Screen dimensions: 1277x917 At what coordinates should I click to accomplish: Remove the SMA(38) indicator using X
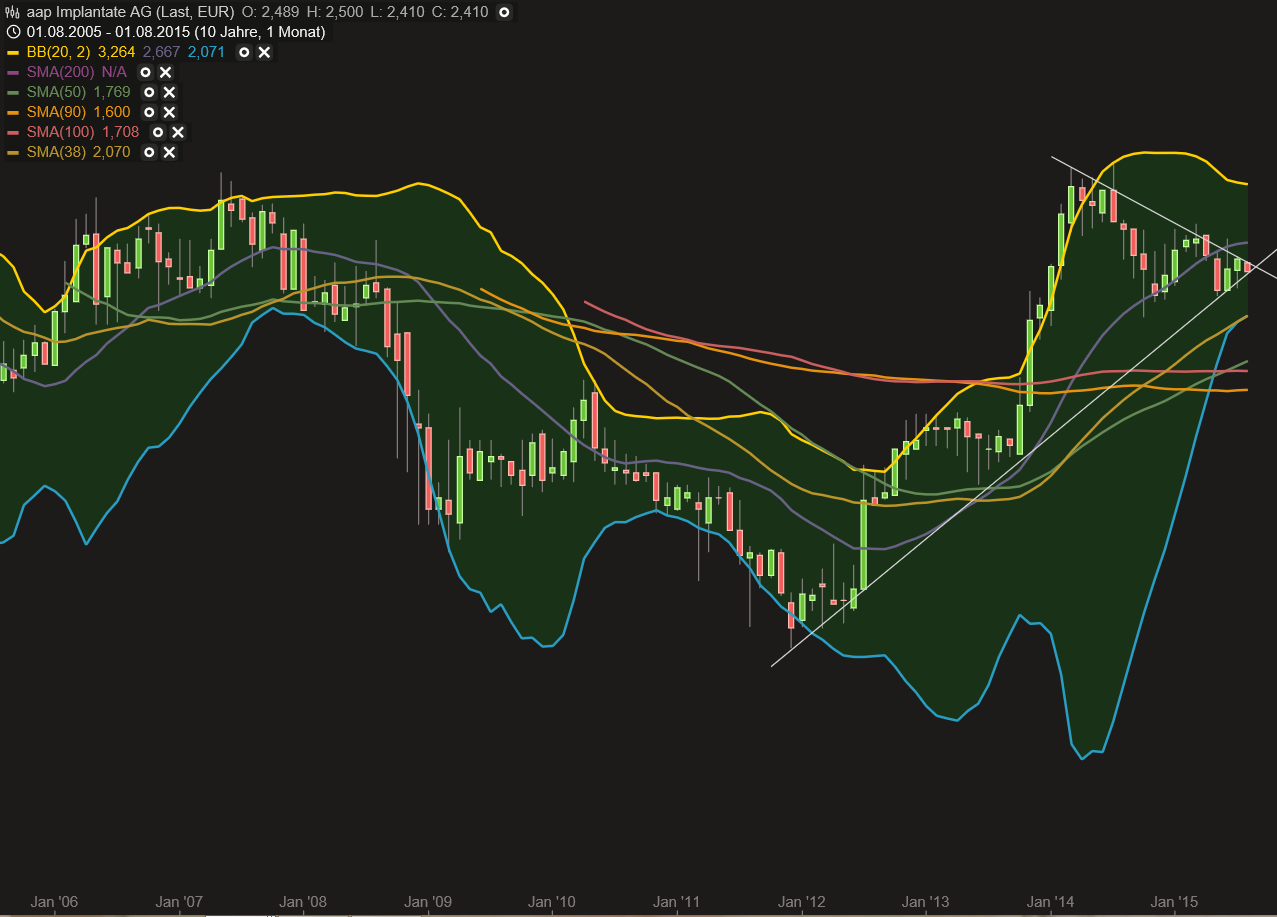pos(170,152)
